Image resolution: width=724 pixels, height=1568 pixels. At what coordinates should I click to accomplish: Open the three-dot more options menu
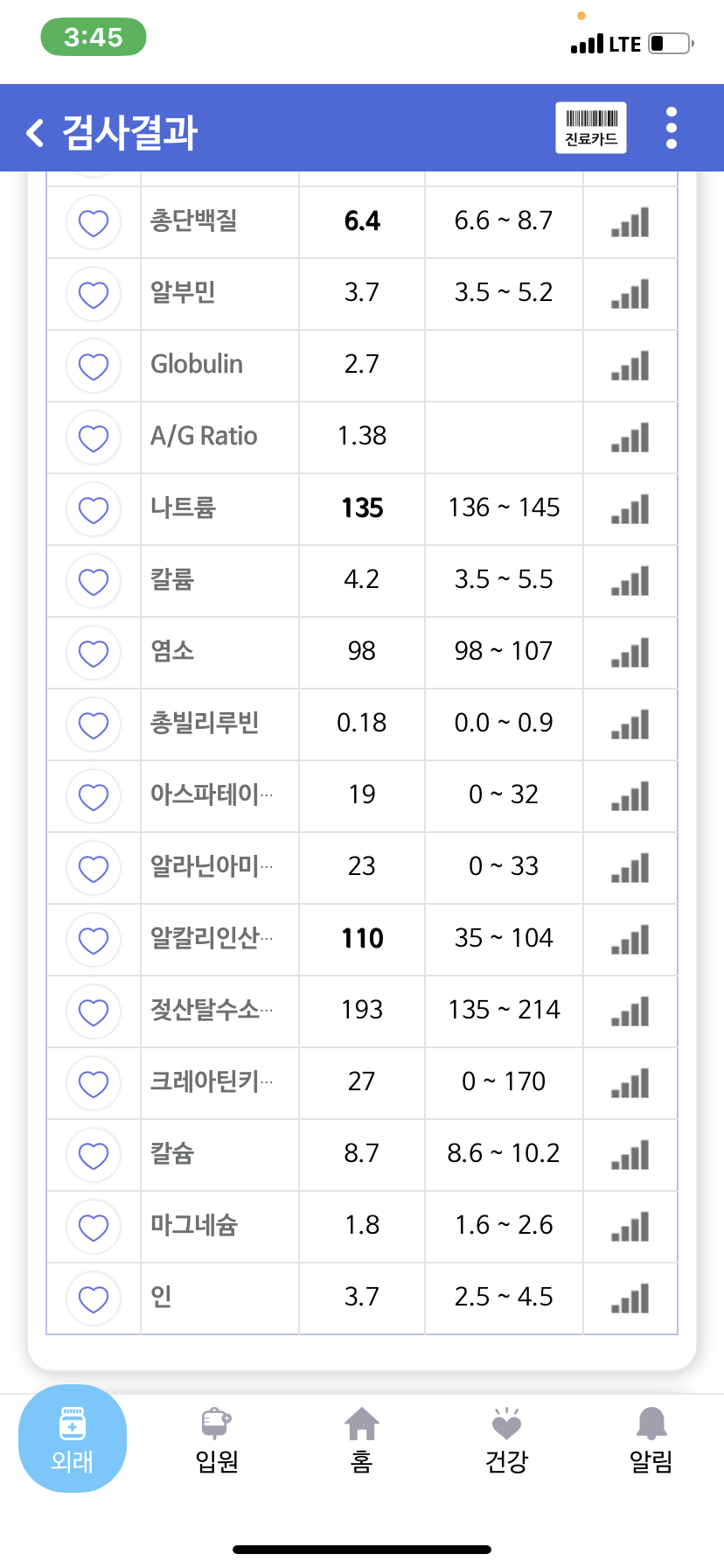point(672,128)
